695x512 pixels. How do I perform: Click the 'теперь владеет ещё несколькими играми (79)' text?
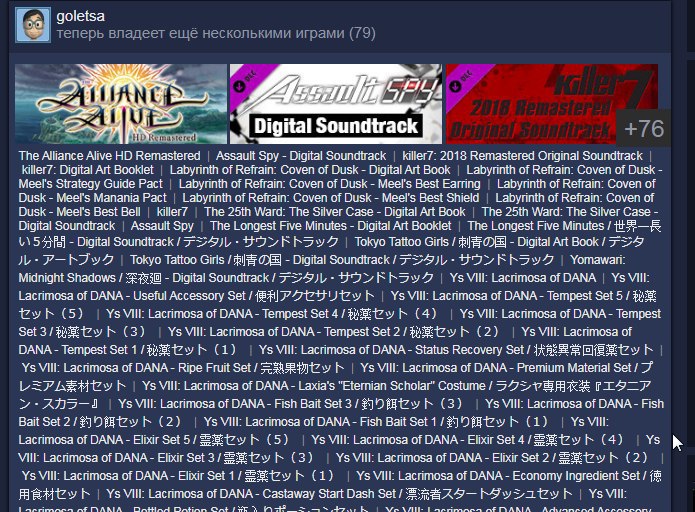tap(216, 33)
